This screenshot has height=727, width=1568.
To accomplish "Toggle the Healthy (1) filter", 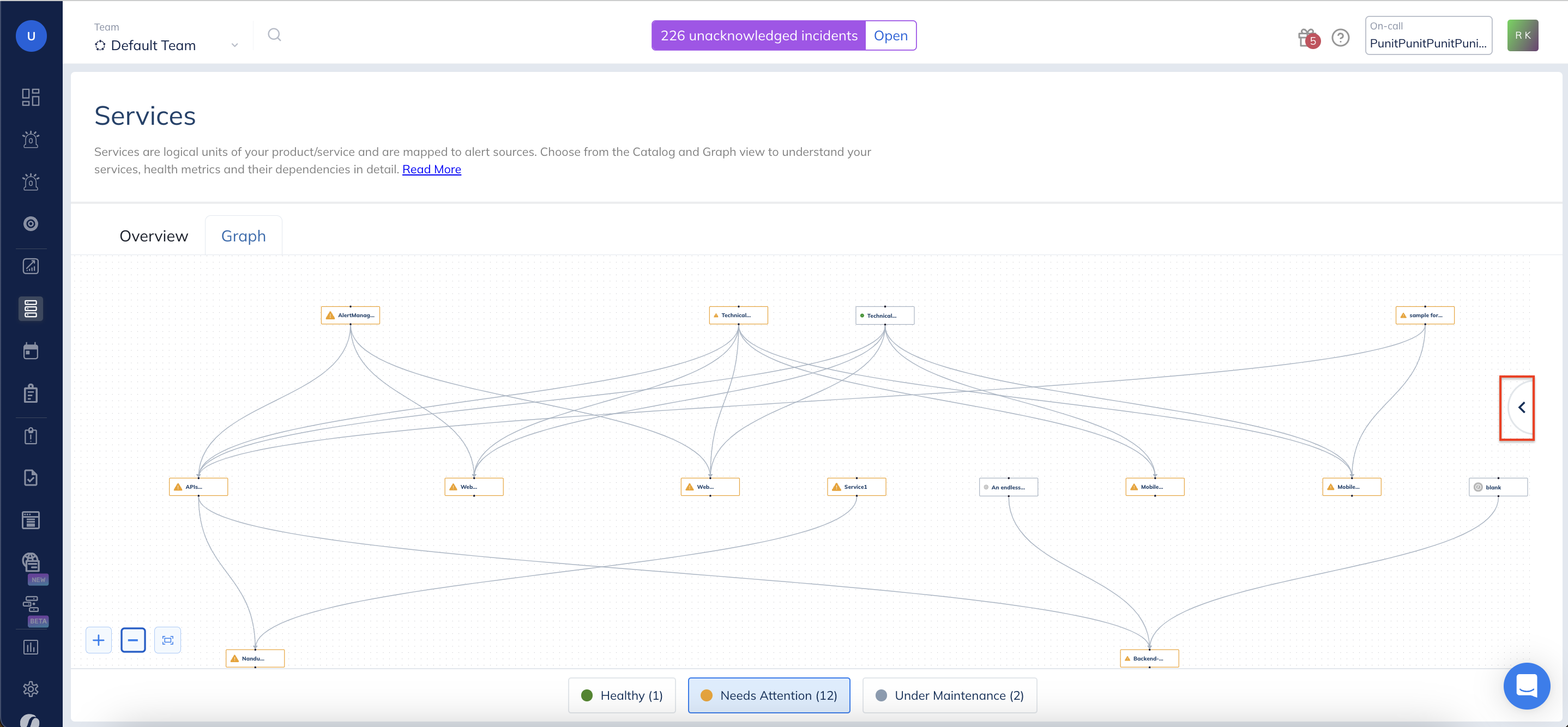I will pyautogui.click(x=622, y=695).
